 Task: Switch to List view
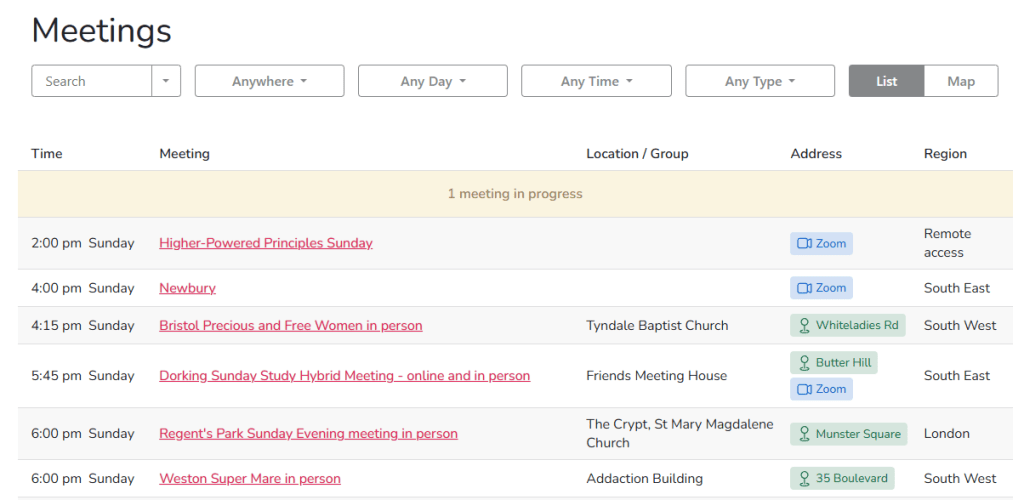(886, 81)
